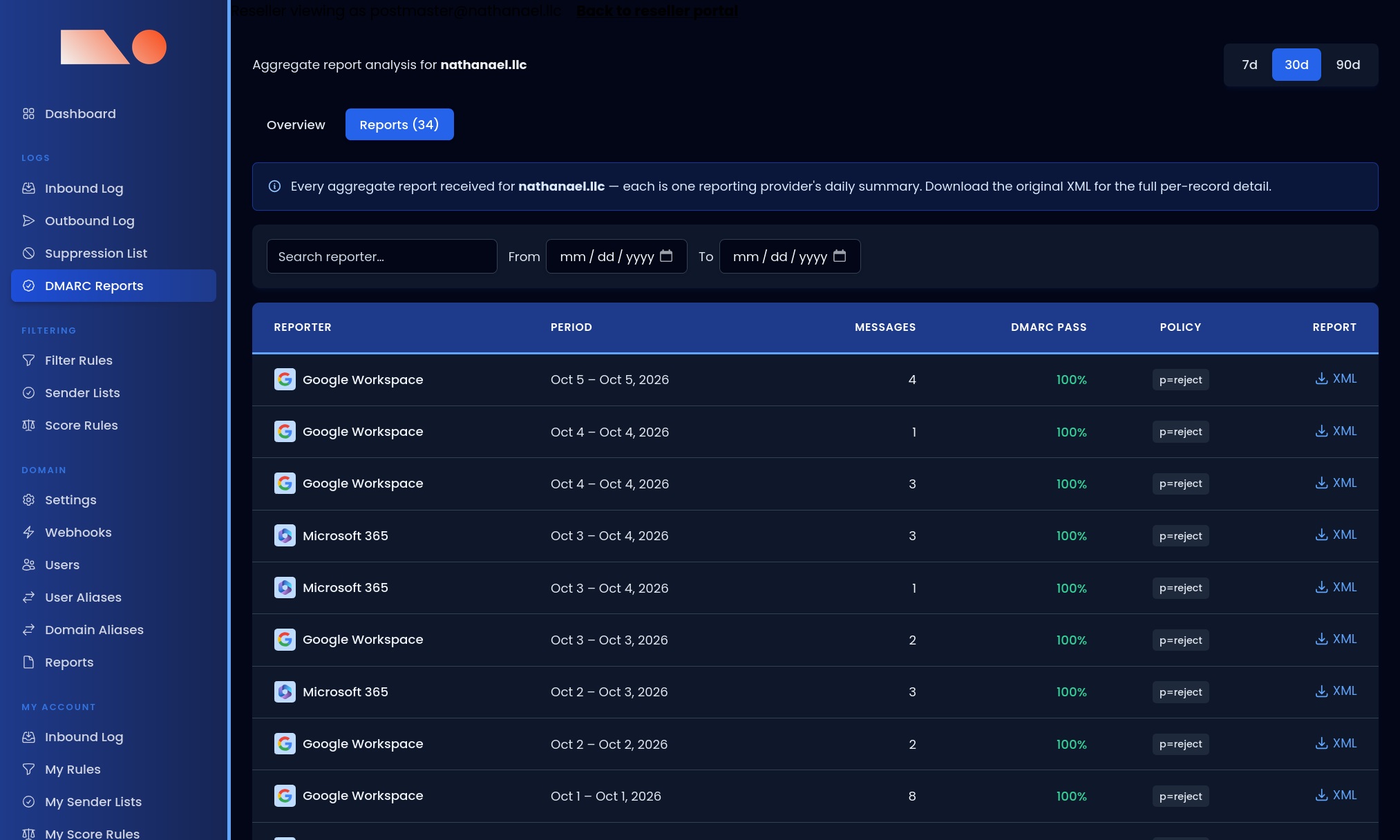Click the DMARC PASS column header
Image resolution: width=1400 pixels, height=840 pixels.
click(x=1049, y=327)
